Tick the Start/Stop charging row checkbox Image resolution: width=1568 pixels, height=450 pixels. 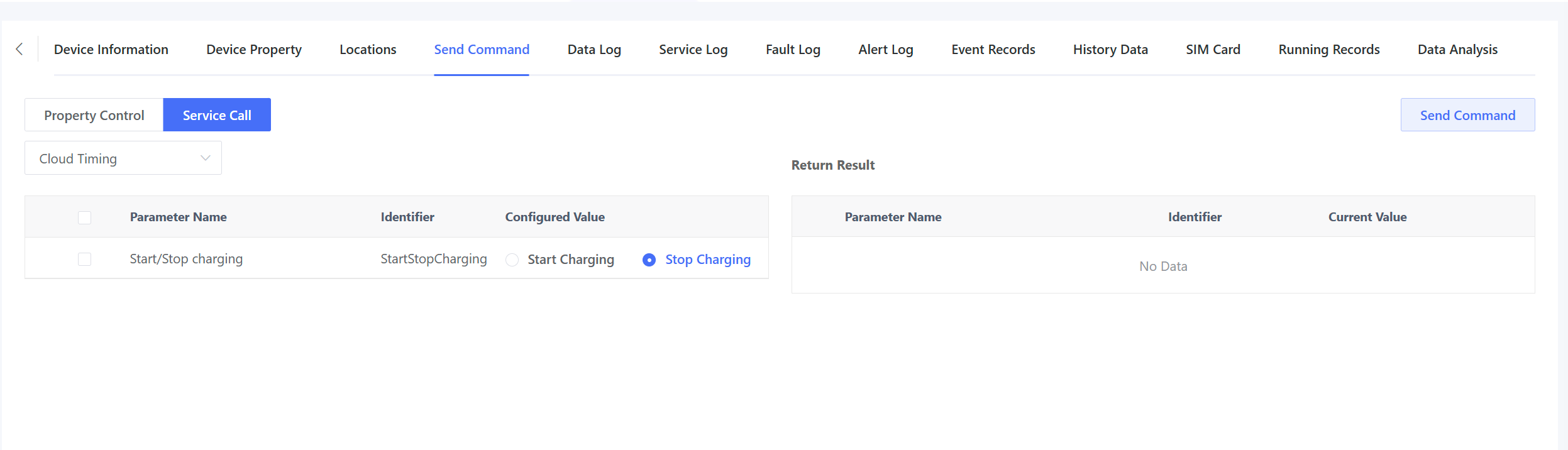point(84,259)
